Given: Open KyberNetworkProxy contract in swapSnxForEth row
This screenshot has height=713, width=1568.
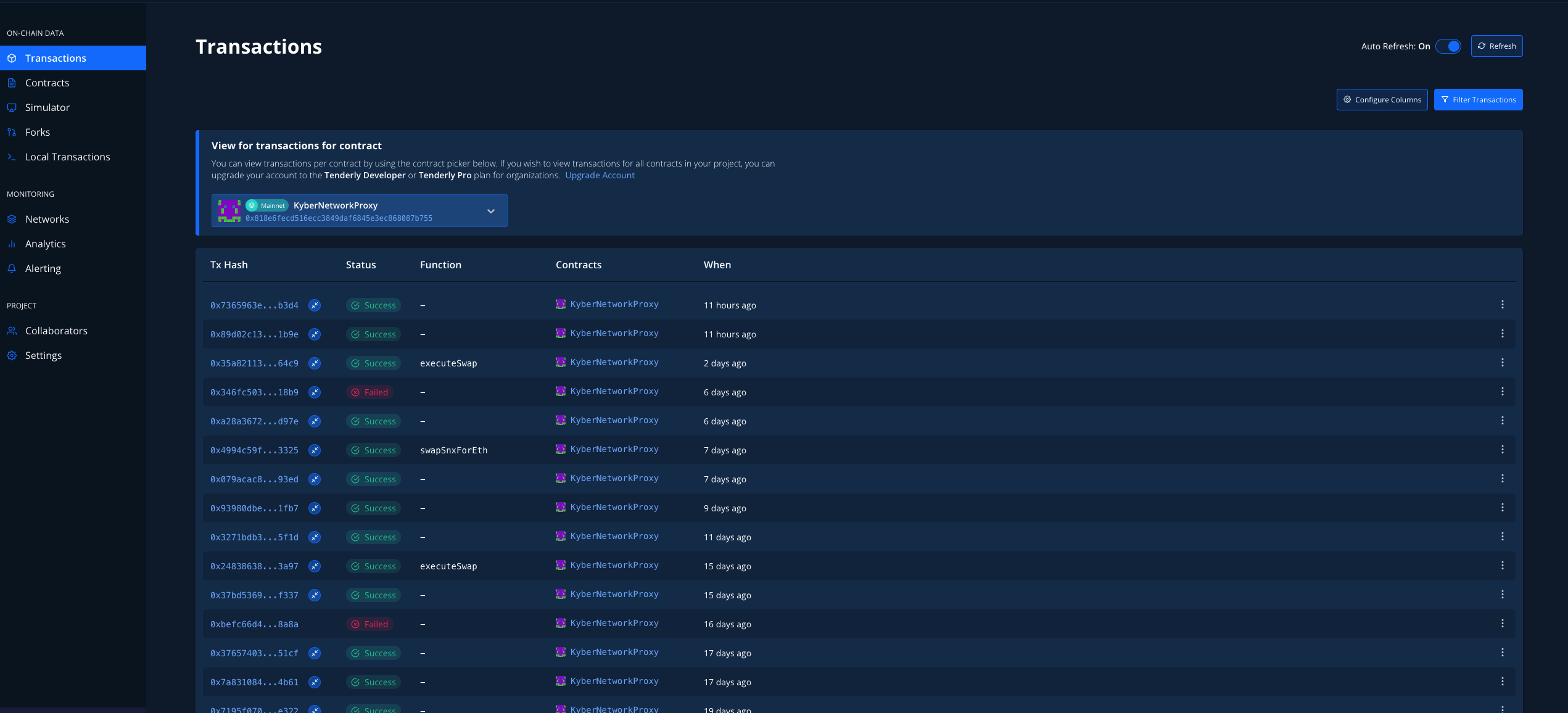Looking at the screenshot, I should coord(608,449).
